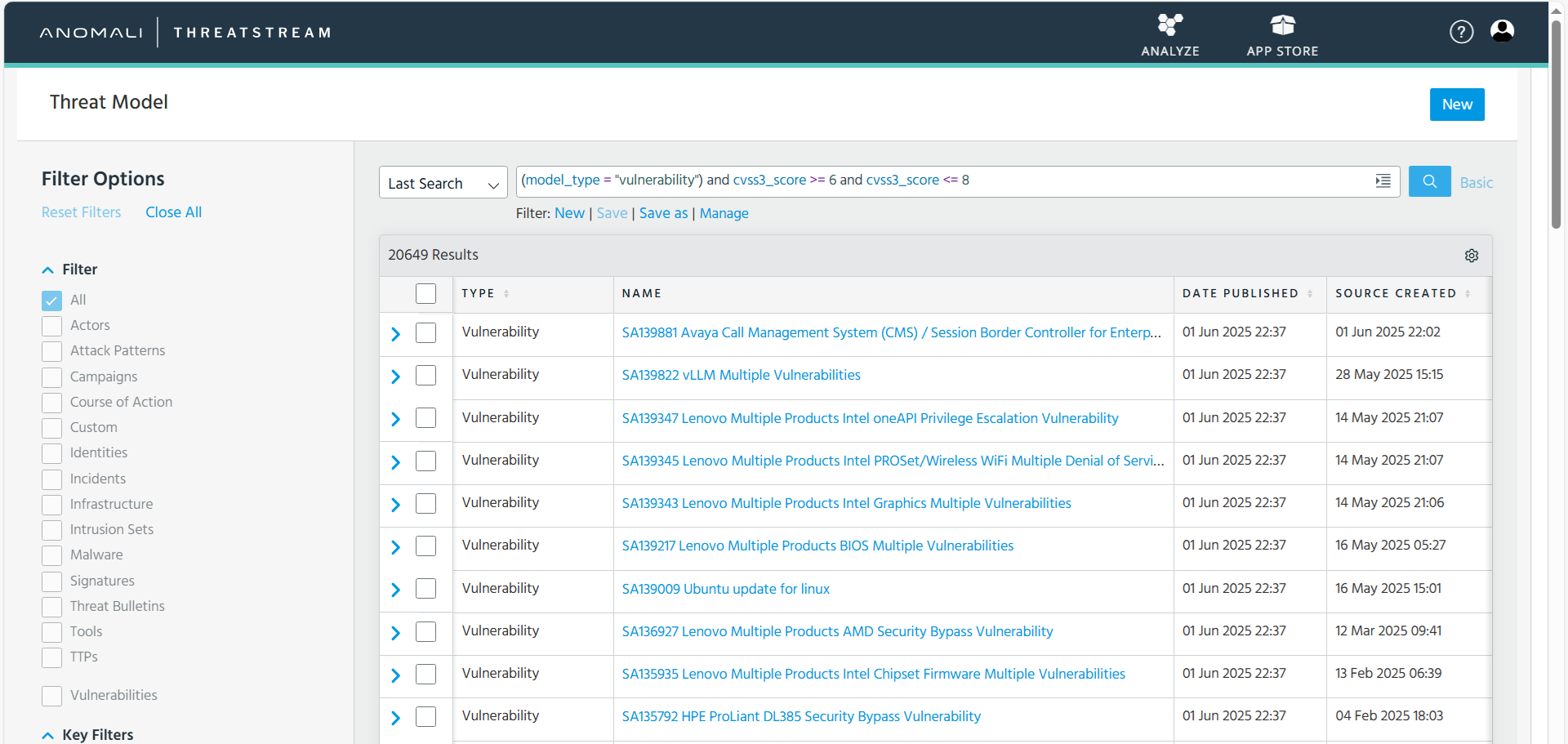Expand row SA139217 Lenovo BIOS Vulnerabilities

(x=395, y=547)
